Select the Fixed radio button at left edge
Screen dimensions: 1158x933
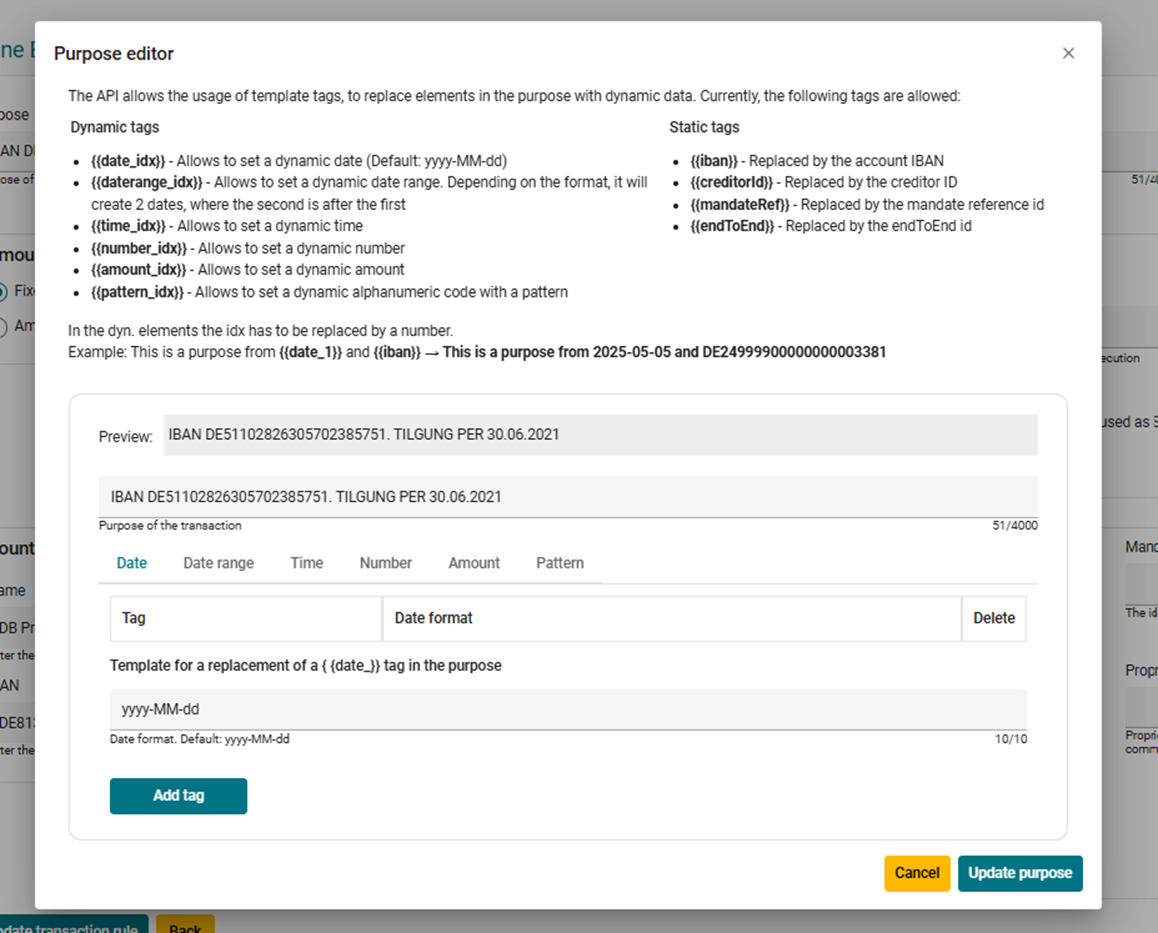click(x=4, y=291)
